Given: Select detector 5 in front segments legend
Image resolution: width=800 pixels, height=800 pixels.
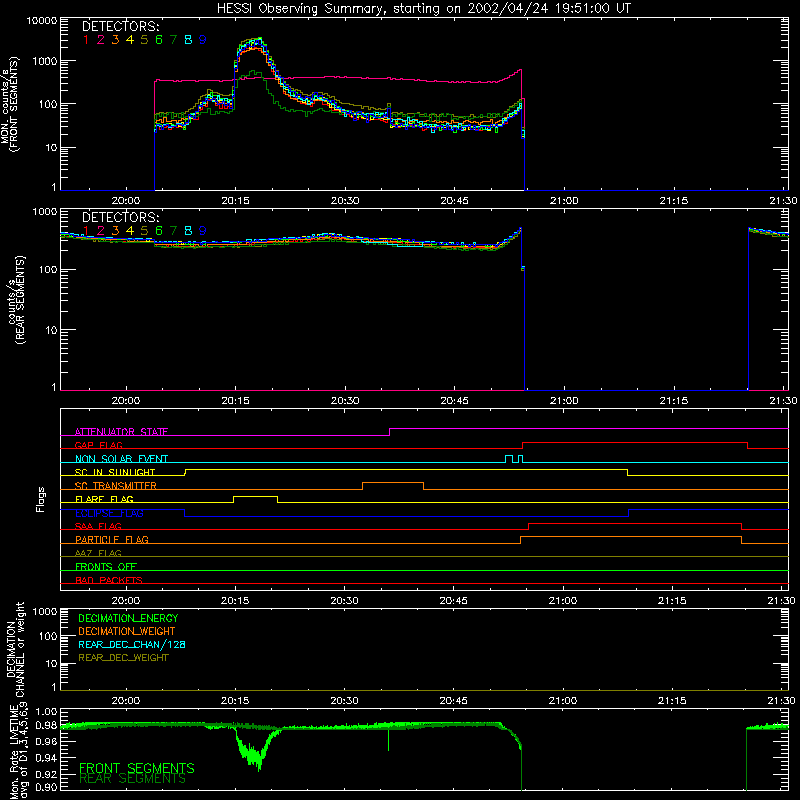Looking at the screenshot, I should pos(144,40).
